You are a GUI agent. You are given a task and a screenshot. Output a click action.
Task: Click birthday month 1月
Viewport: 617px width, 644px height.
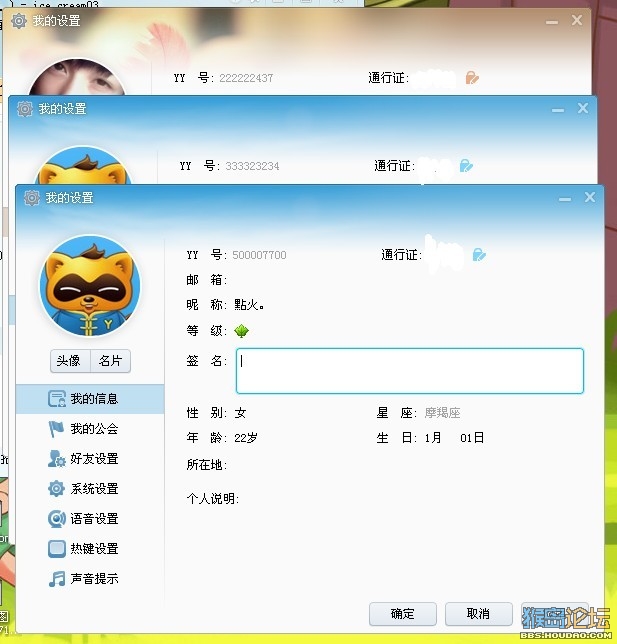tap(433, 438)
